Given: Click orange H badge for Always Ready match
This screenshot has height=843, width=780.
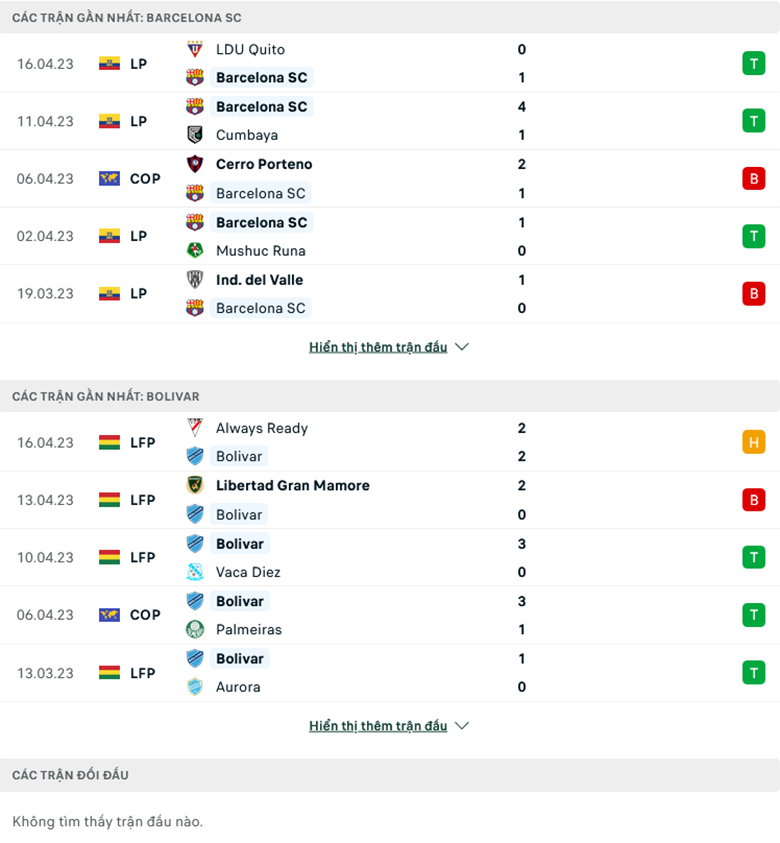Looking at the screenshot, I should pyautogui.click(x=753, y=442).
